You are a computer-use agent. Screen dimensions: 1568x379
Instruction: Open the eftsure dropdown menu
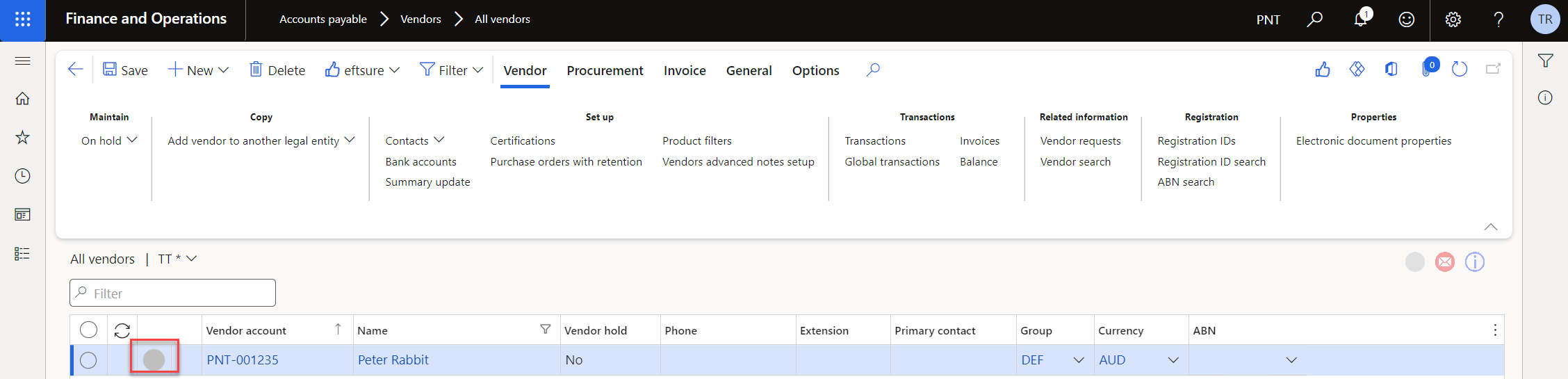[x=362, y=70]
